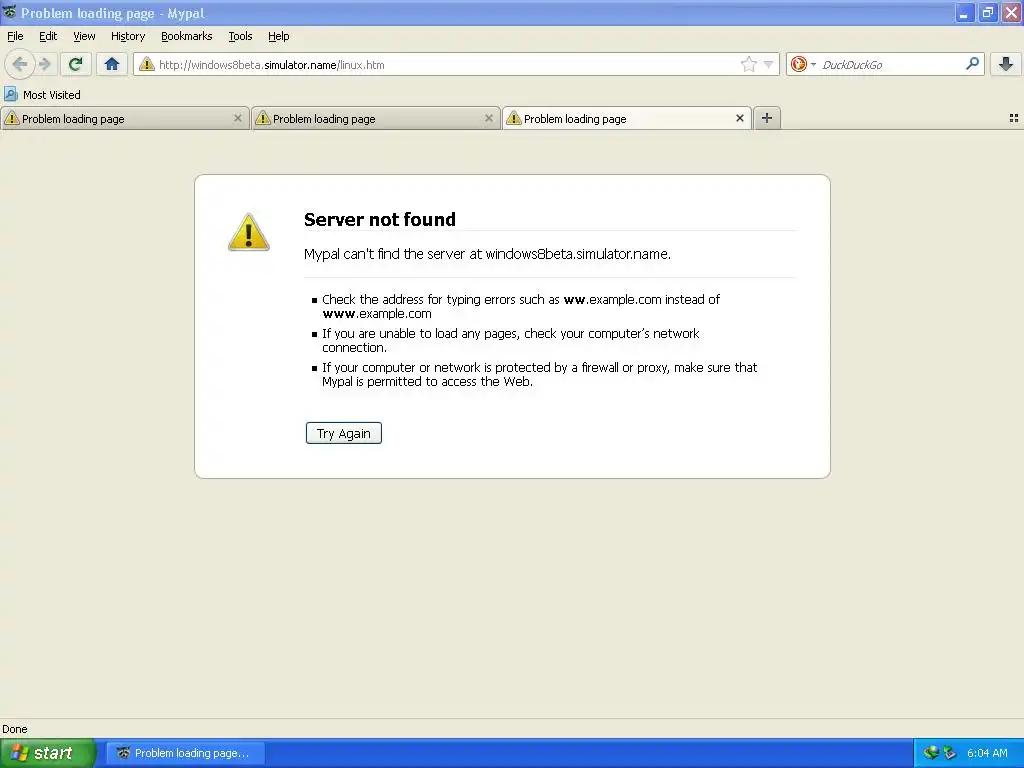Go forward with the Forward arrow button
Image resolution: width=1024 pixels, height=768 pixels.
point(45,64)
